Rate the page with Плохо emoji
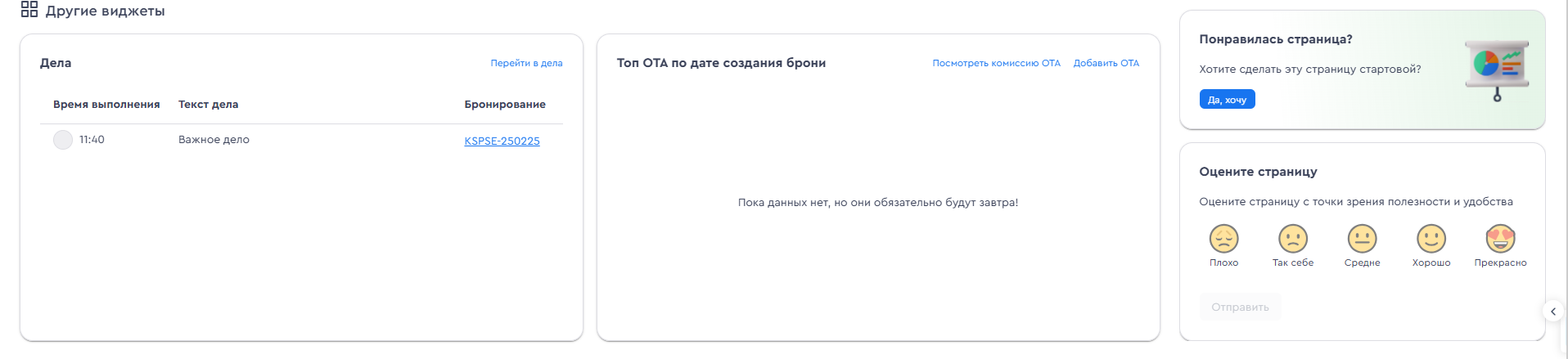Image resolution: width=1568 pixels, height=359 pixels. 1223,239
